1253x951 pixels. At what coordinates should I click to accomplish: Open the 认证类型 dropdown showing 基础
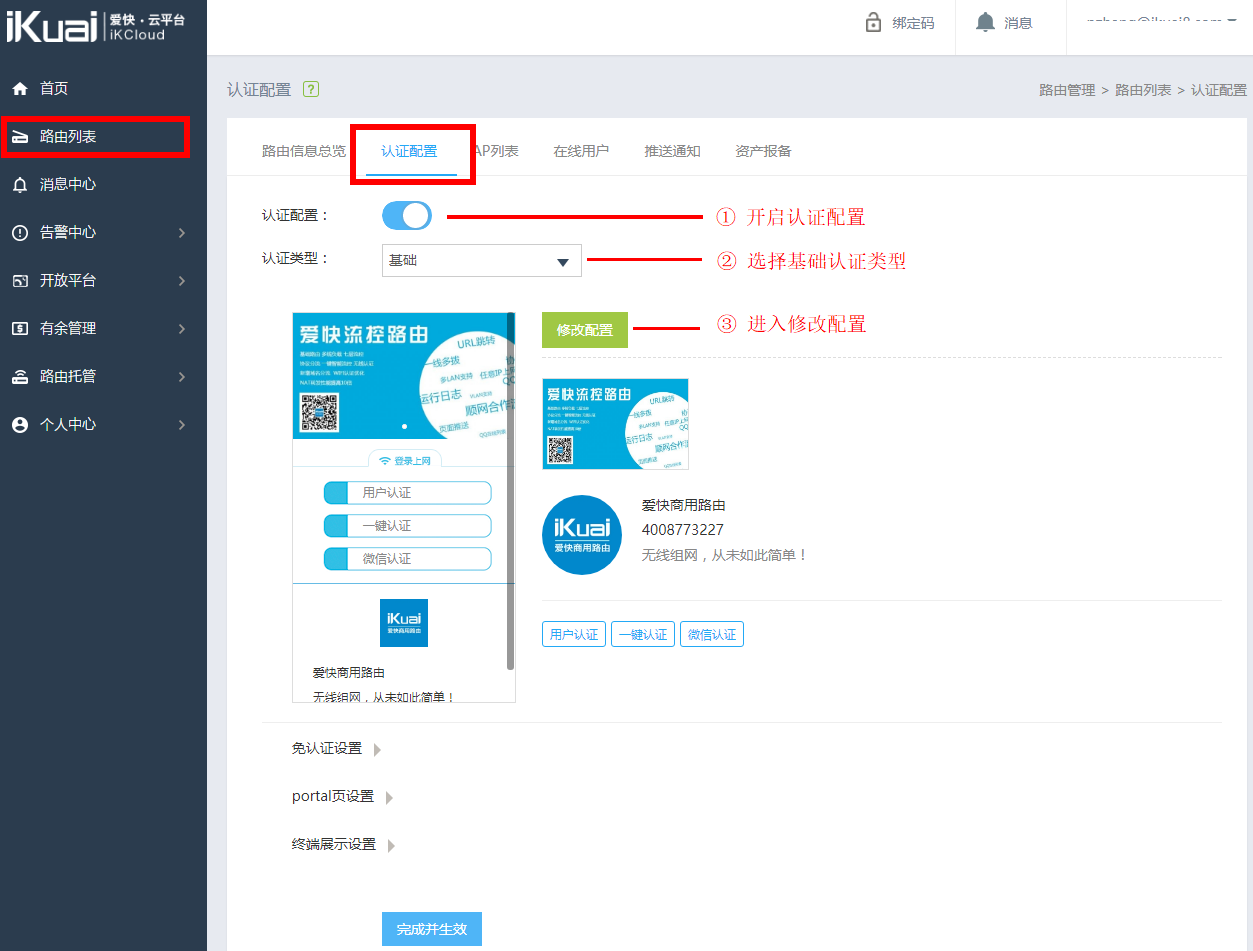pyautogui.click(x=482, y=260)
